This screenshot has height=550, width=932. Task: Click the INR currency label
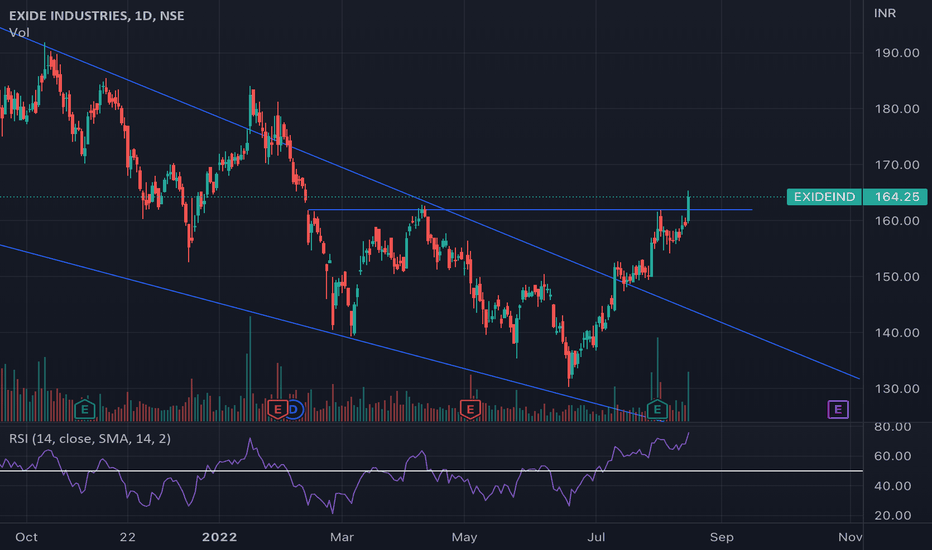click(884, 13)
